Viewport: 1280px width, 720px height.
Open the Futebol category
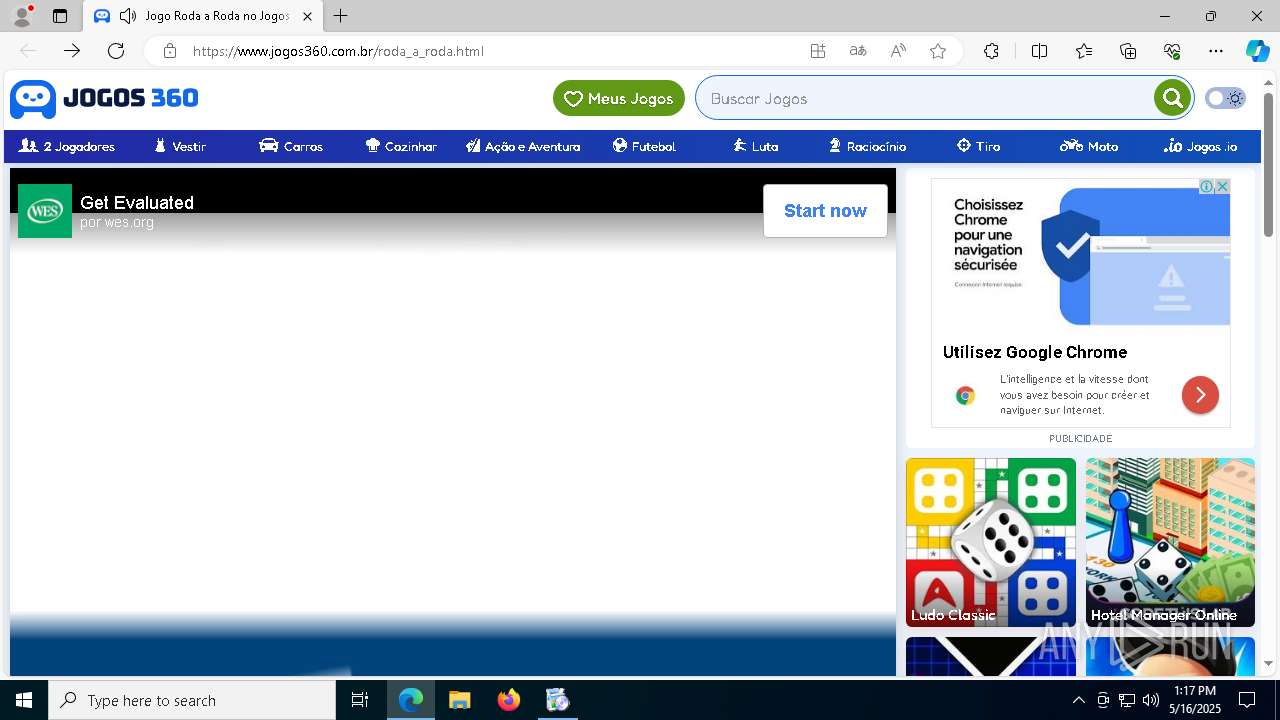(x=644, y=146)
